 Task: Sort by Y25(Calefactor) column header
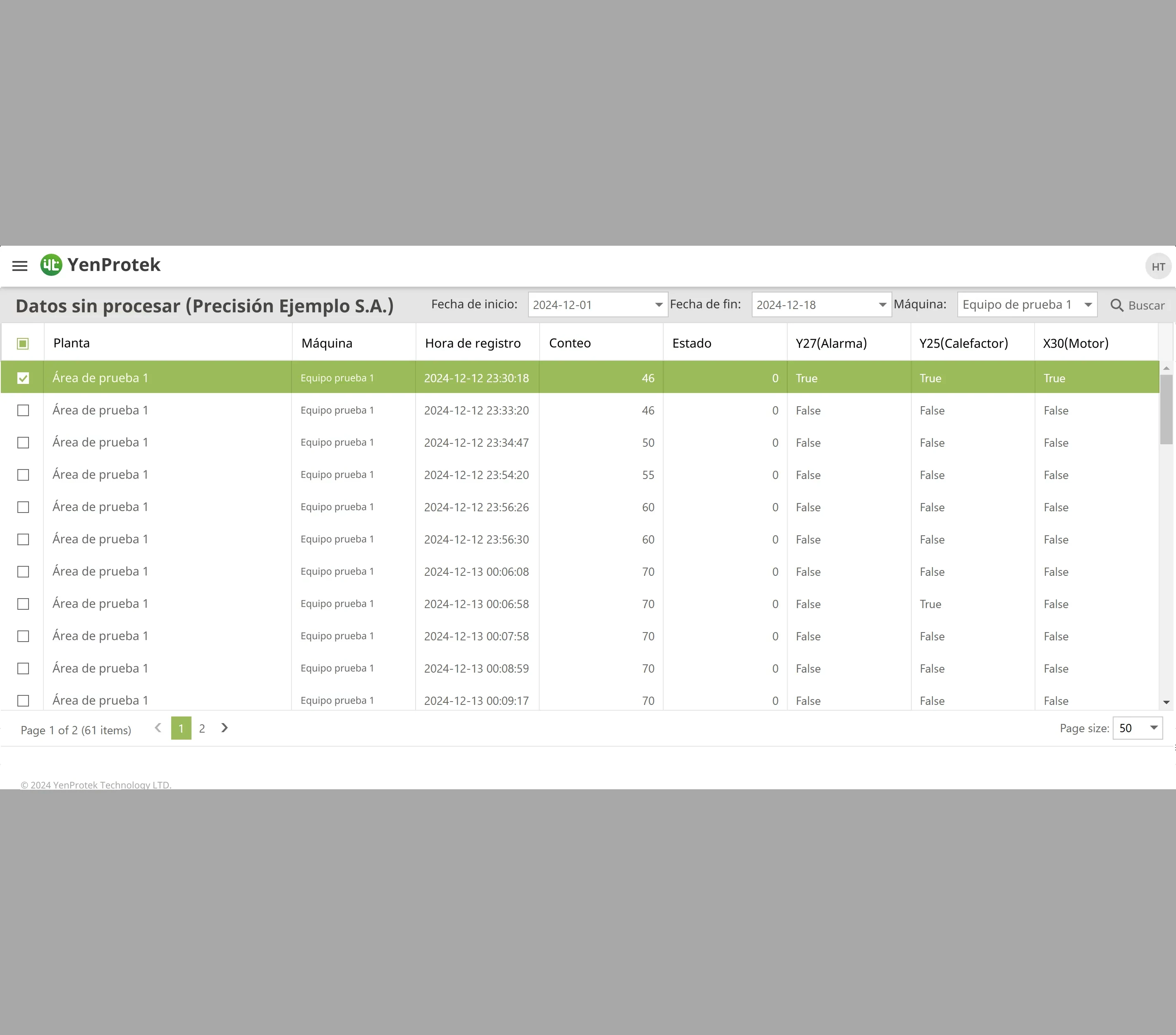(x=972, y=343)
